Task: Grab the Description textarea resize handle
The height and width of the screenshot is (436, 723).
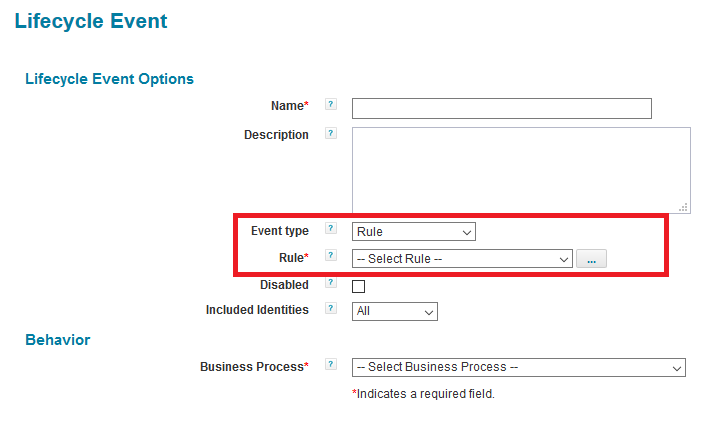Action: coord(684,207)
